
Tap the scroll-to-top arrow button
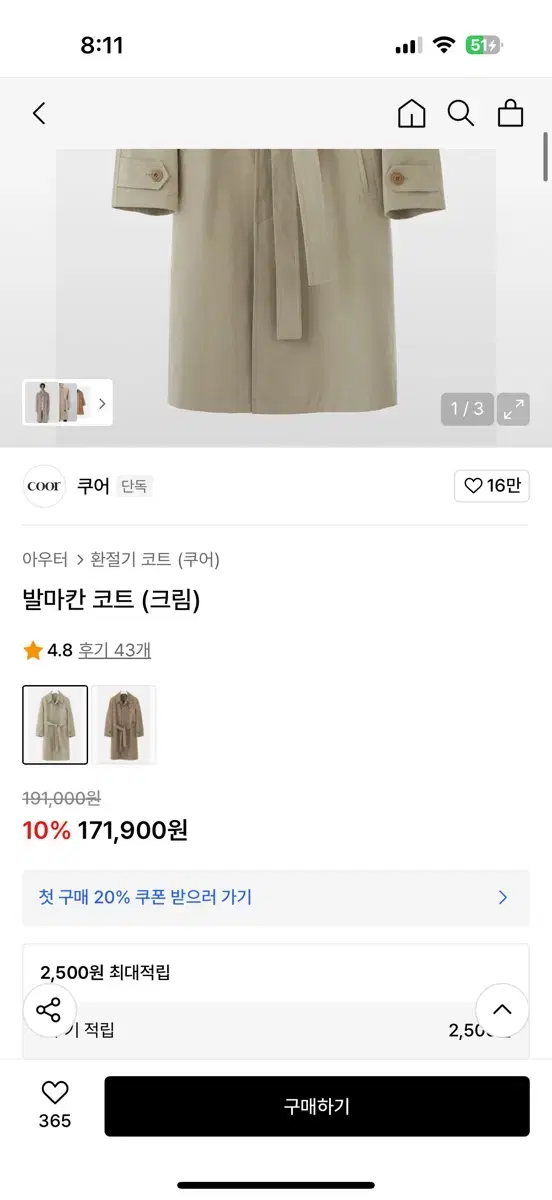502,1009
